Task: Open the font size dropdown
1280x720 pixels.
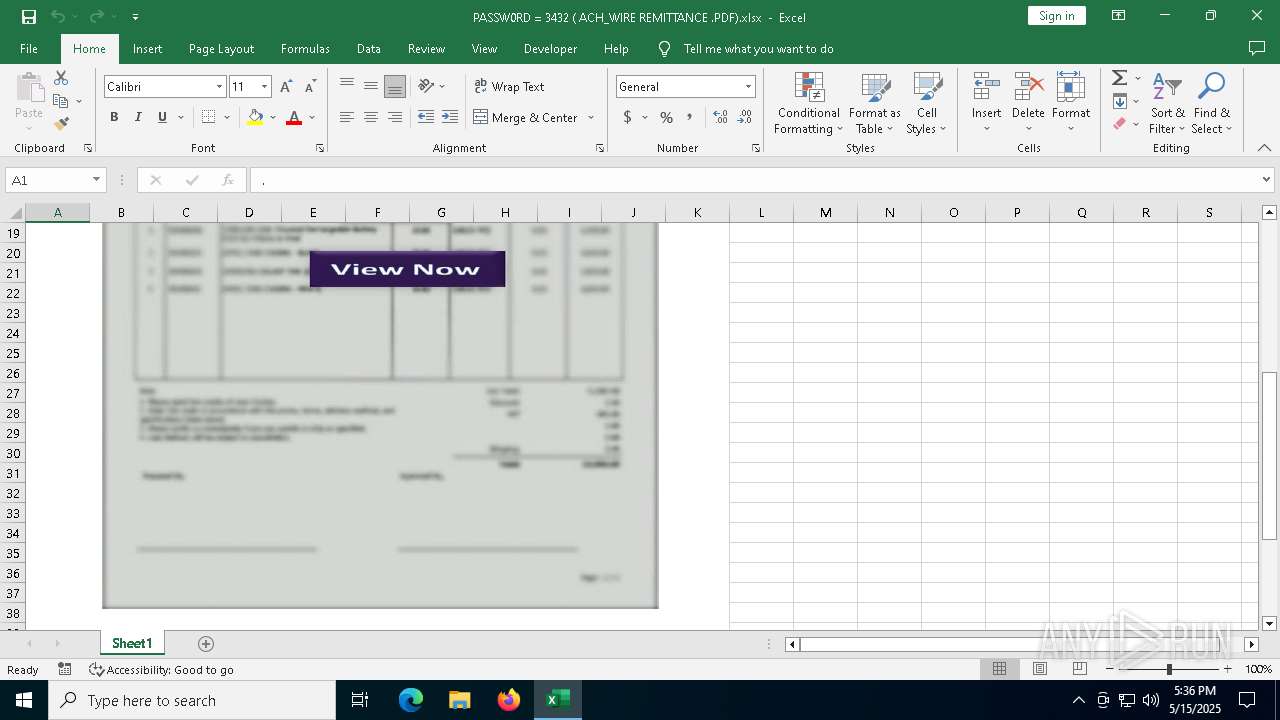Action: (264, 87)
